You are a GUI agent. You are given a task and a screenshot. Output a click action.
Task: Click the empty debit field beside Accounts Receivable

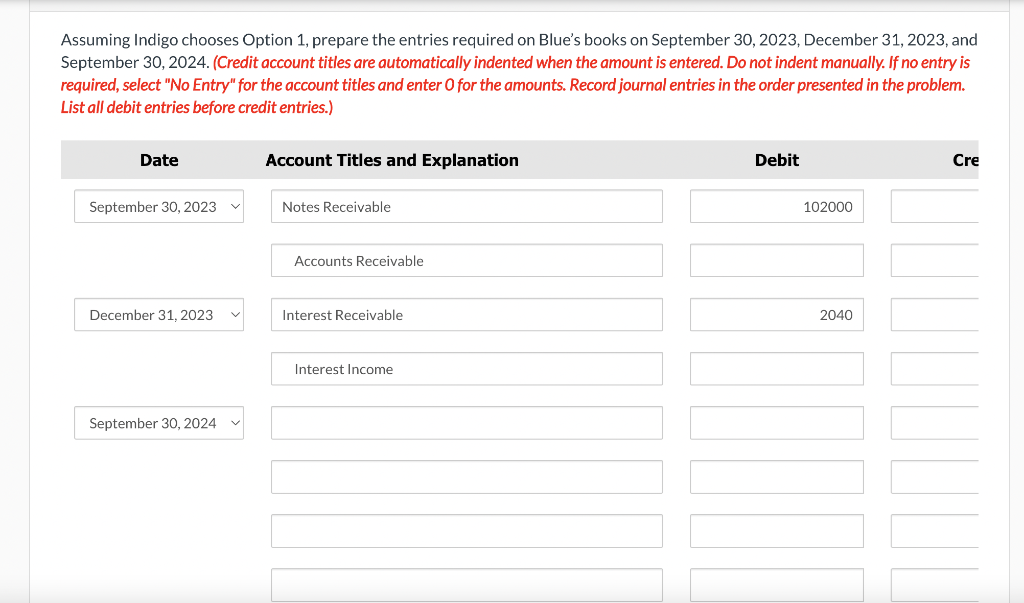click(776, 260)
